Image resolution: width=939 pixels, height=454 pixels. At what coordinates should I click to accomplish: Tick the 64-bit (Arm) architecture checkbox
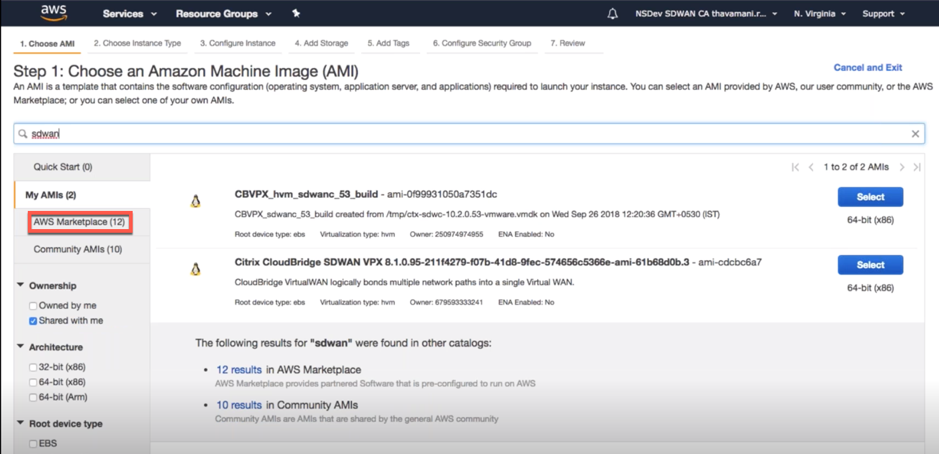[x=33, y=397]
